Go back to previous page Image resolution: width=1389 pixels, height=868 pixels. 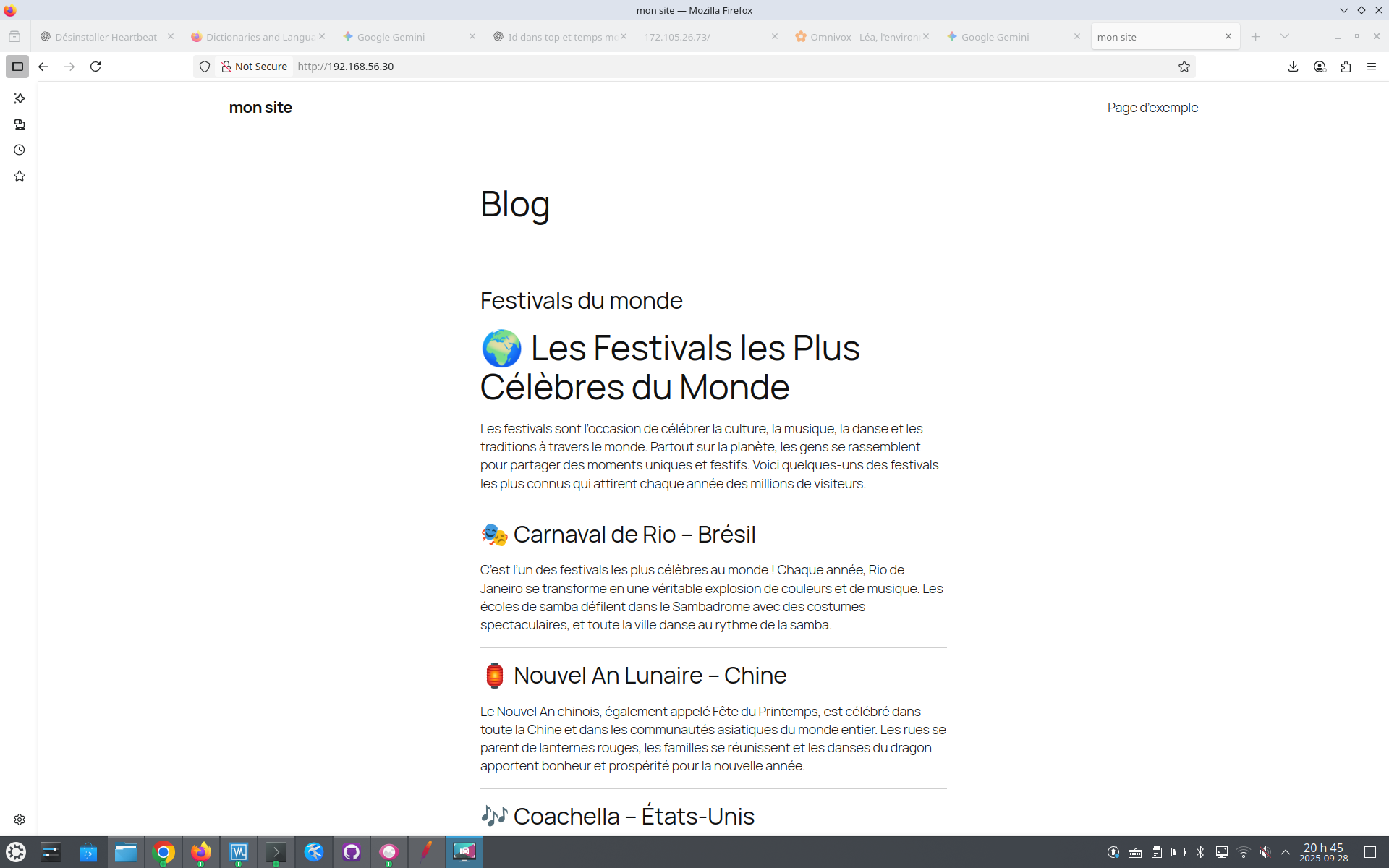(43, 67)
